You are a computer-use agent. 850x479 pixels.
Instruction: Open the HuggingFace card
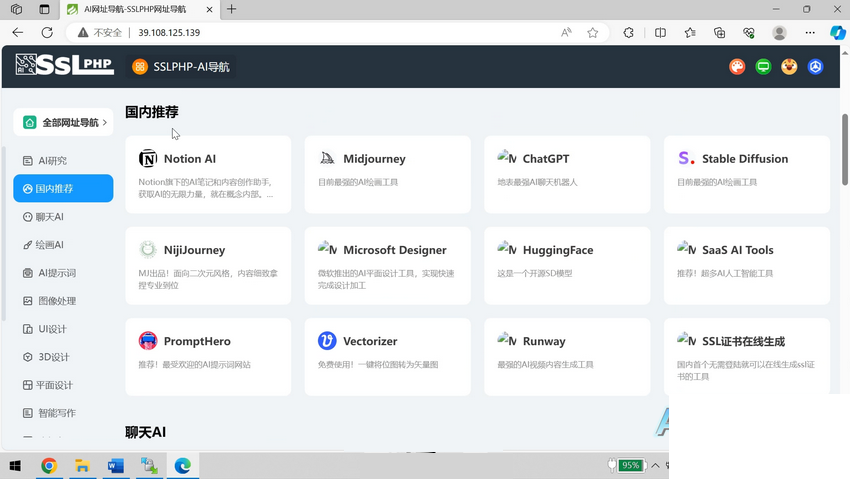coord(567,266)
